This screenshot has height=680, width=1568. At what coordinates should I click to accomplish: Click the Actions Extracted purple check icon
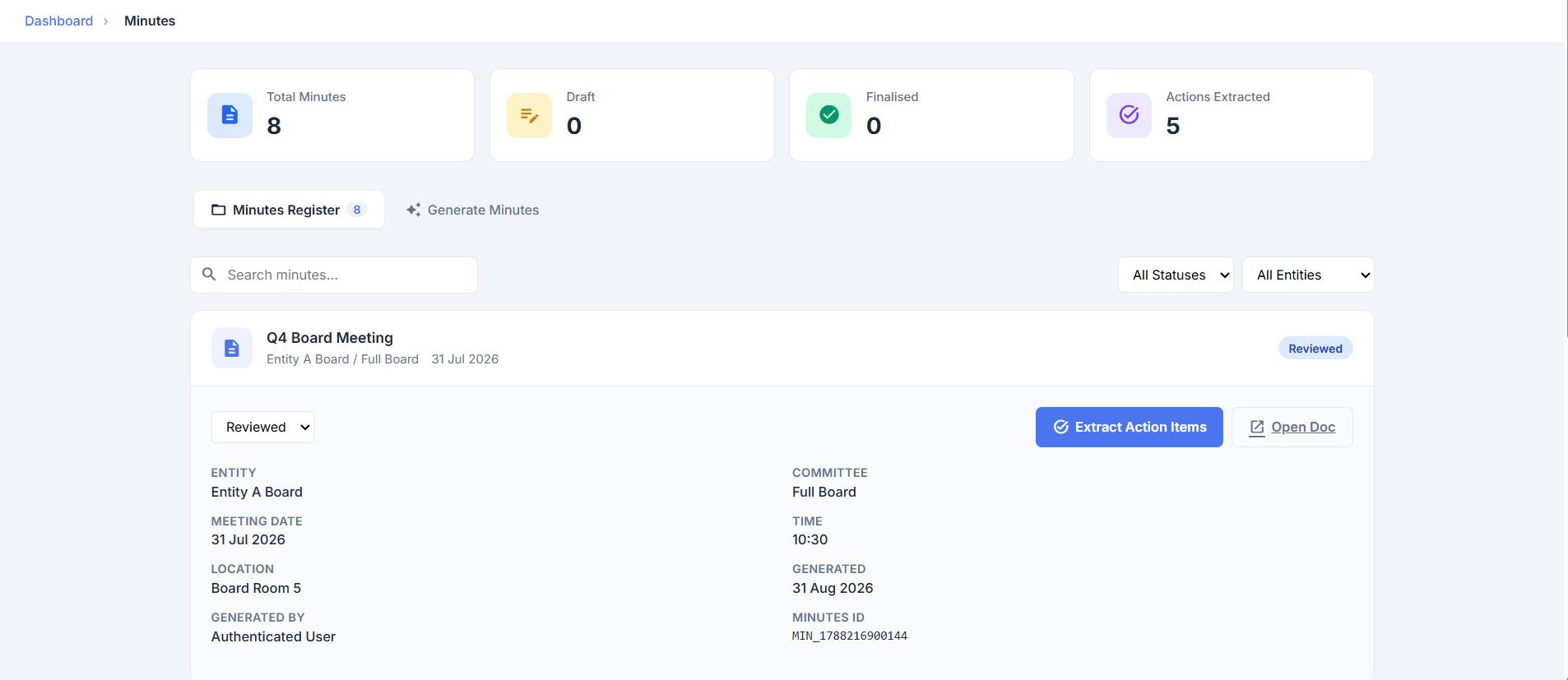(1129, 115)
